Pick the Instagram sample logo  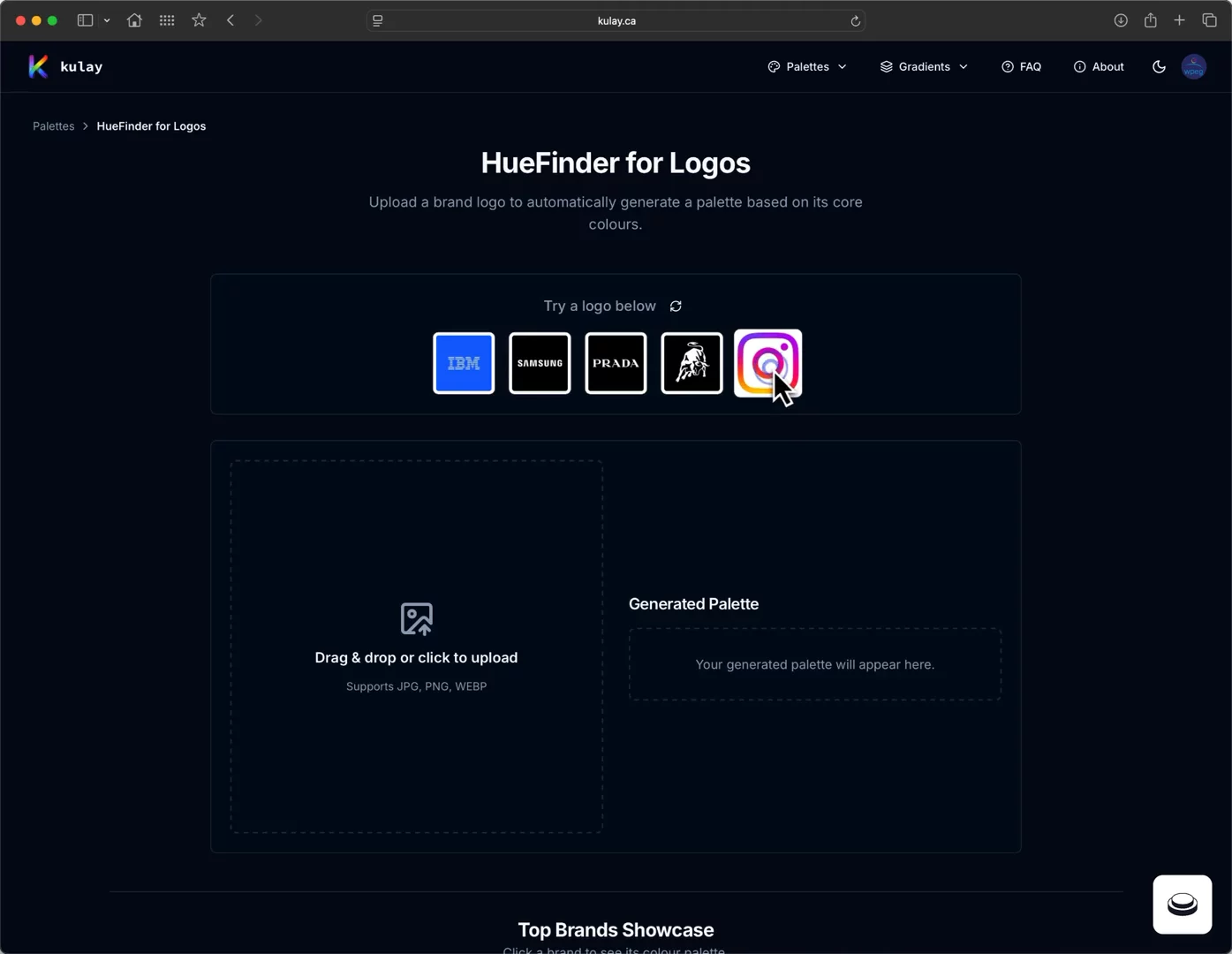pos(767,362)
